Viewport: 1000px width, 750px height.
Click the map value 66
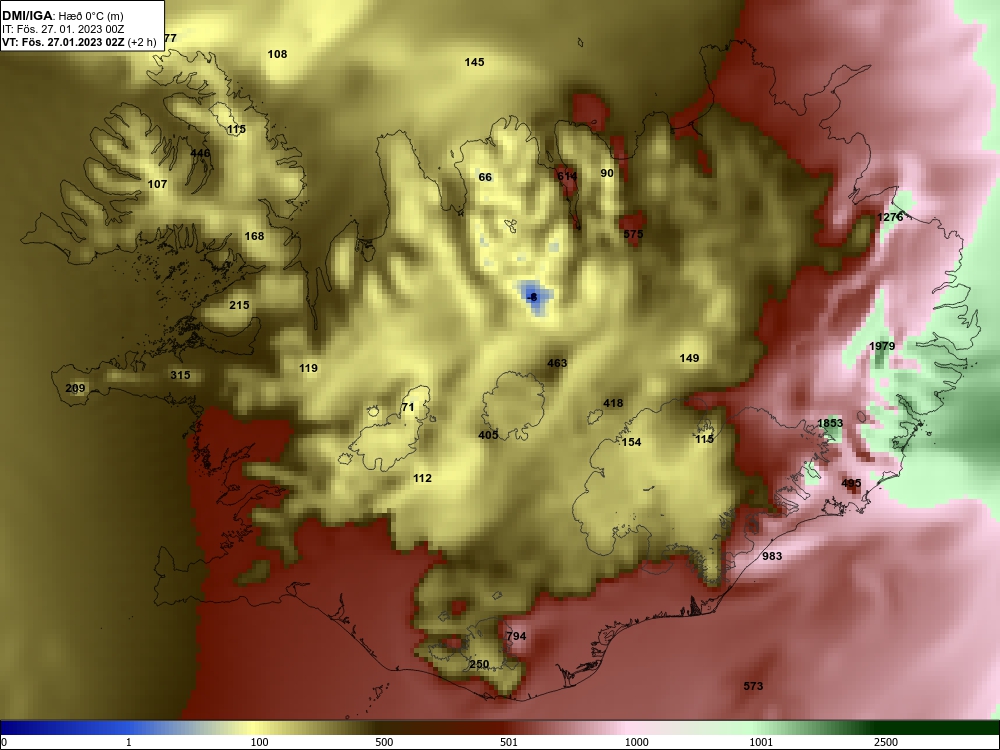pos(485,177)
